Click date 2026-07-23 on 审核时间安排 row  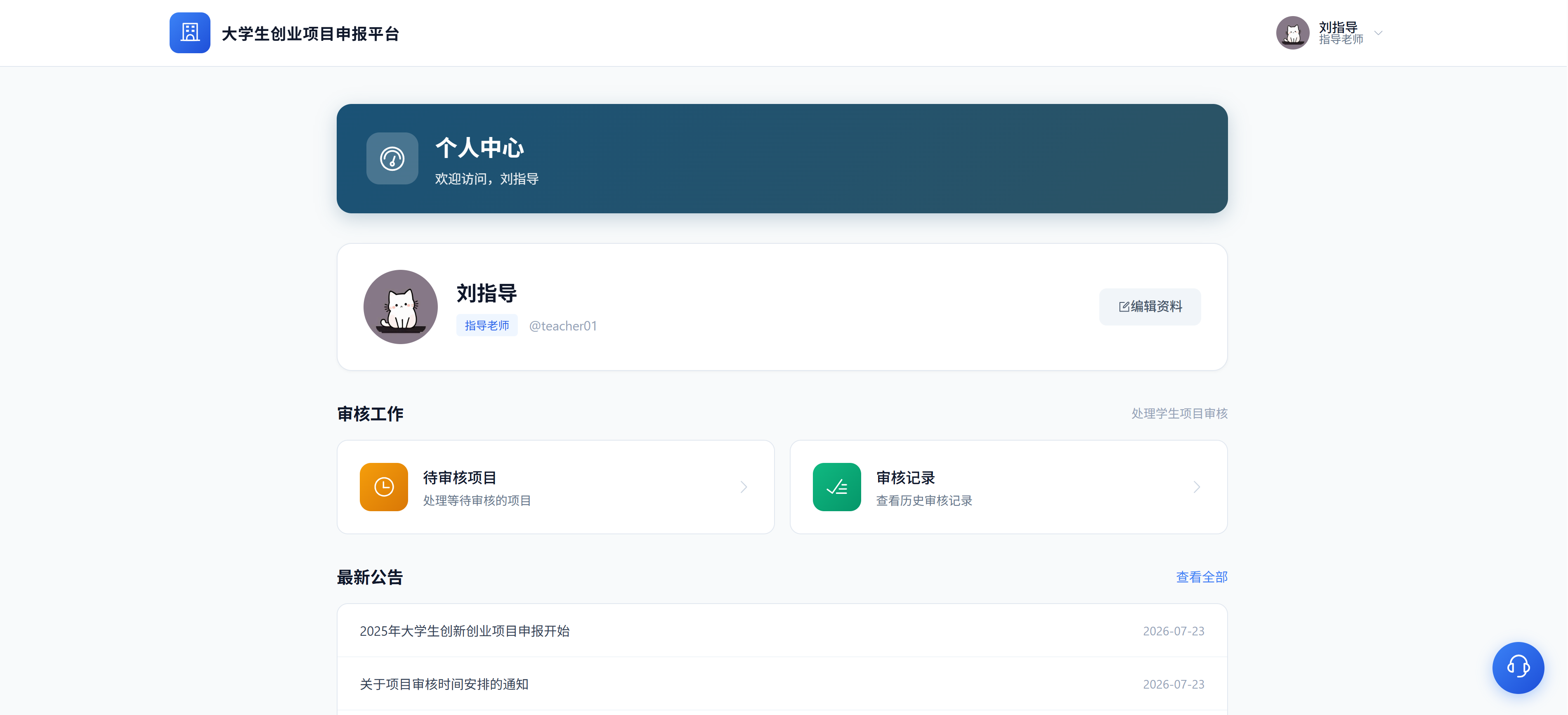tap(1174, 684)
